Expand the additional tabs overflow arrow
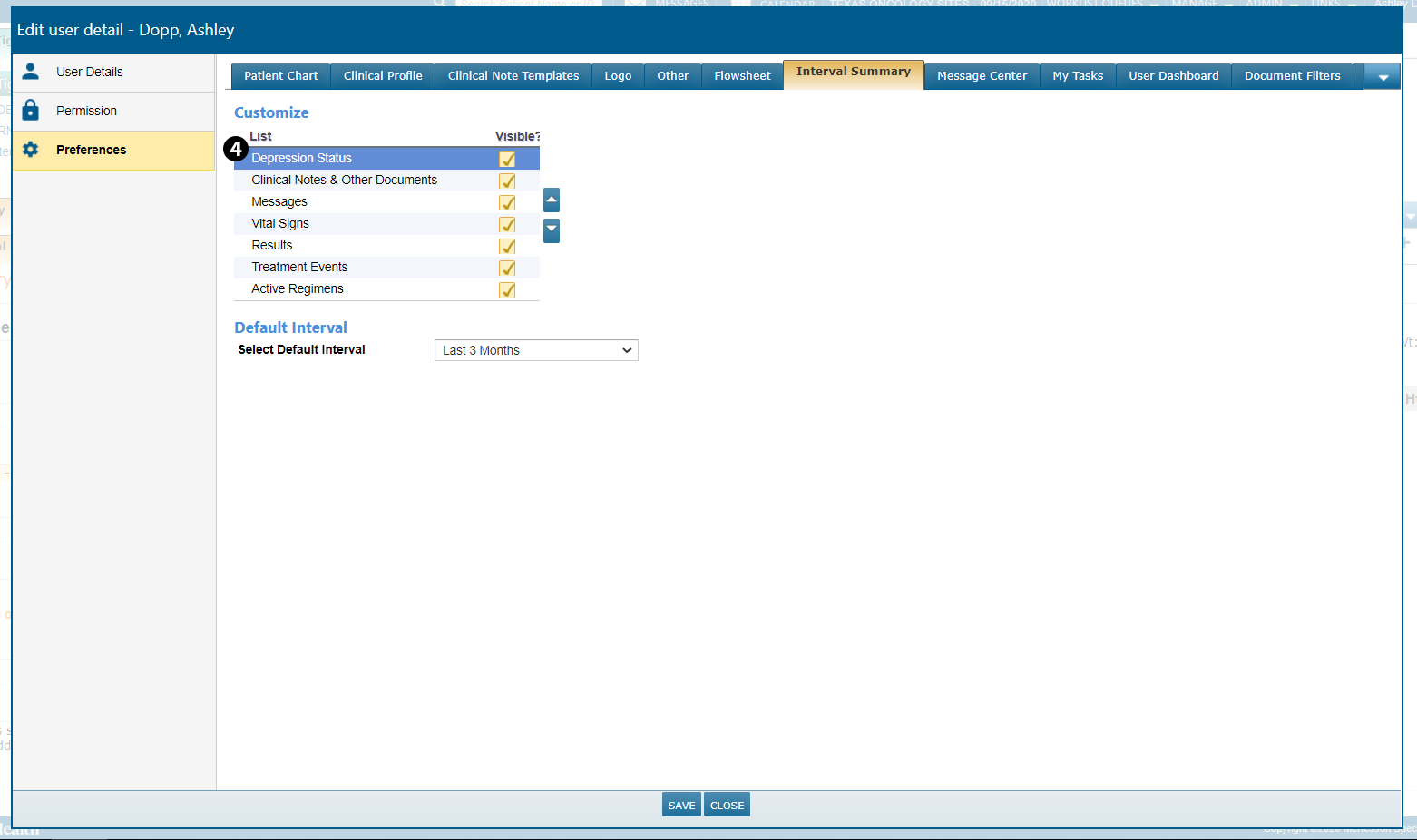The height and width of the screenshot is (840, 1417). click(1383, 77)
